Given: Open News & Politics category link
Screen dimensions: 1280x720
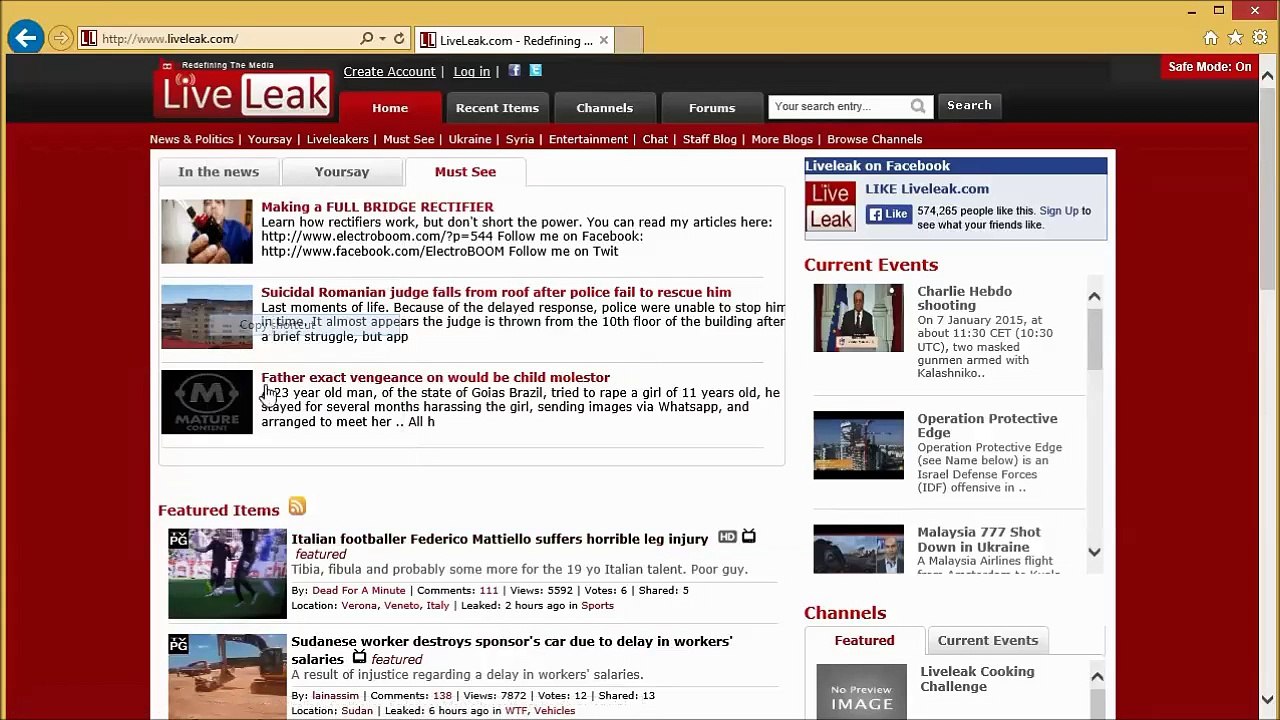Looking at the screenshot, I should coord(191,139).
